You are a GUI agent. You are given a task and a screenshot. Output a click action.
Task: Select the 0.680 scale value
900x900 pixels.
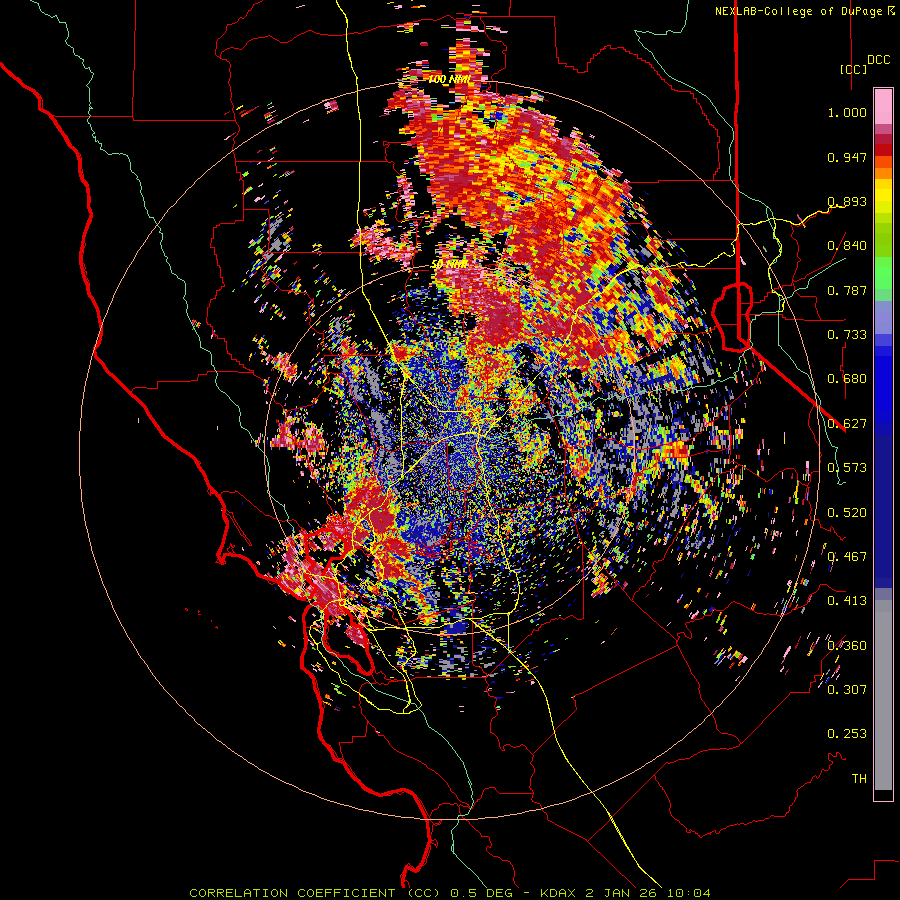(x=847, y=379)
